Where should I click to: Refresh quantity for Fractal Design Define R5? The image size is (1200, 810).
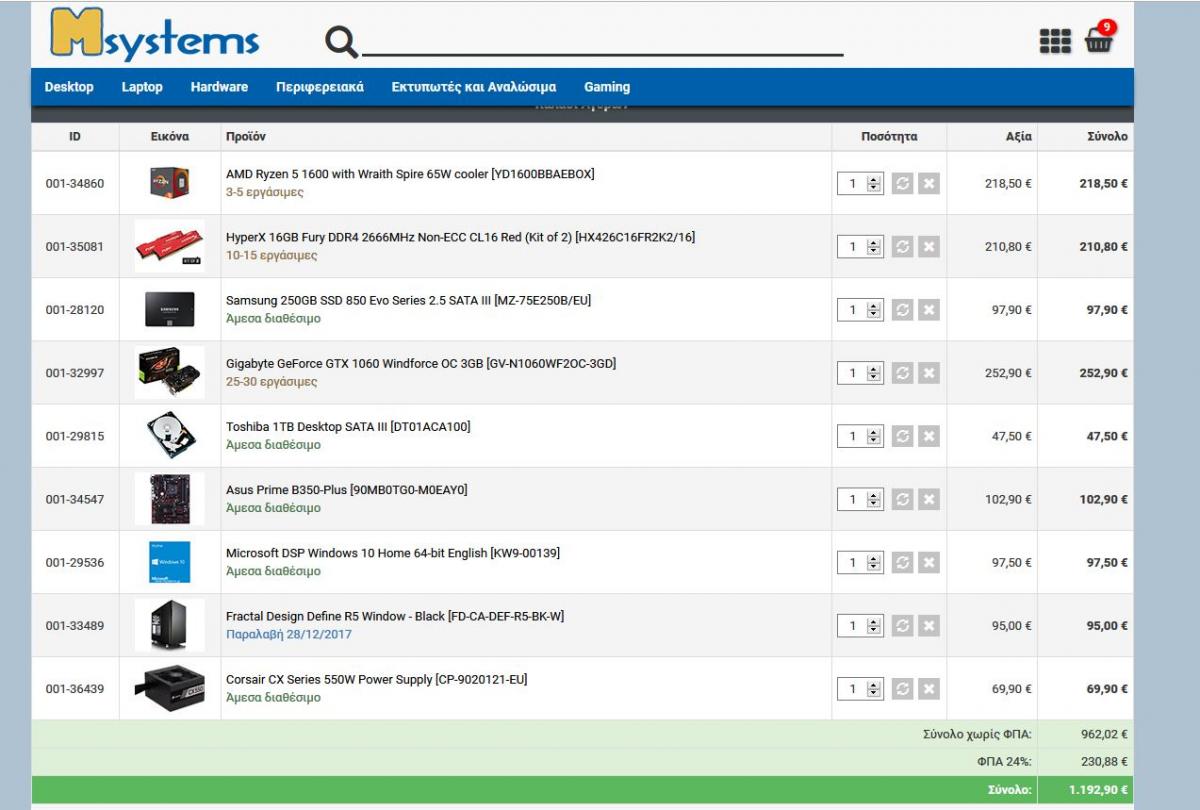point(902,626)
